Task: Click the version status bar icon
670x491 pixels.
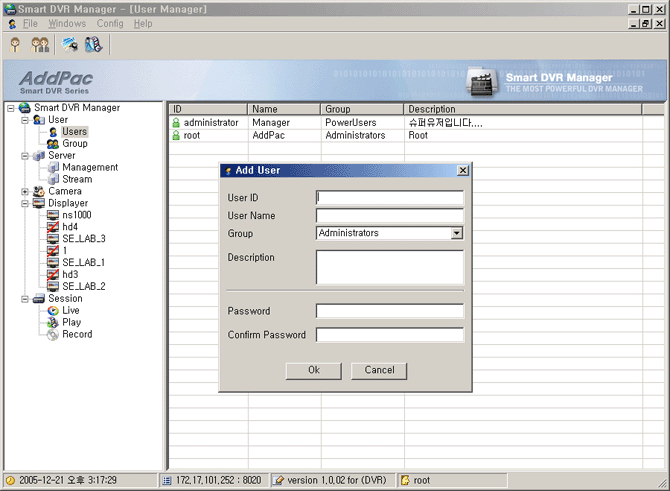Action: pyautogui.click(x=278, y=481)
